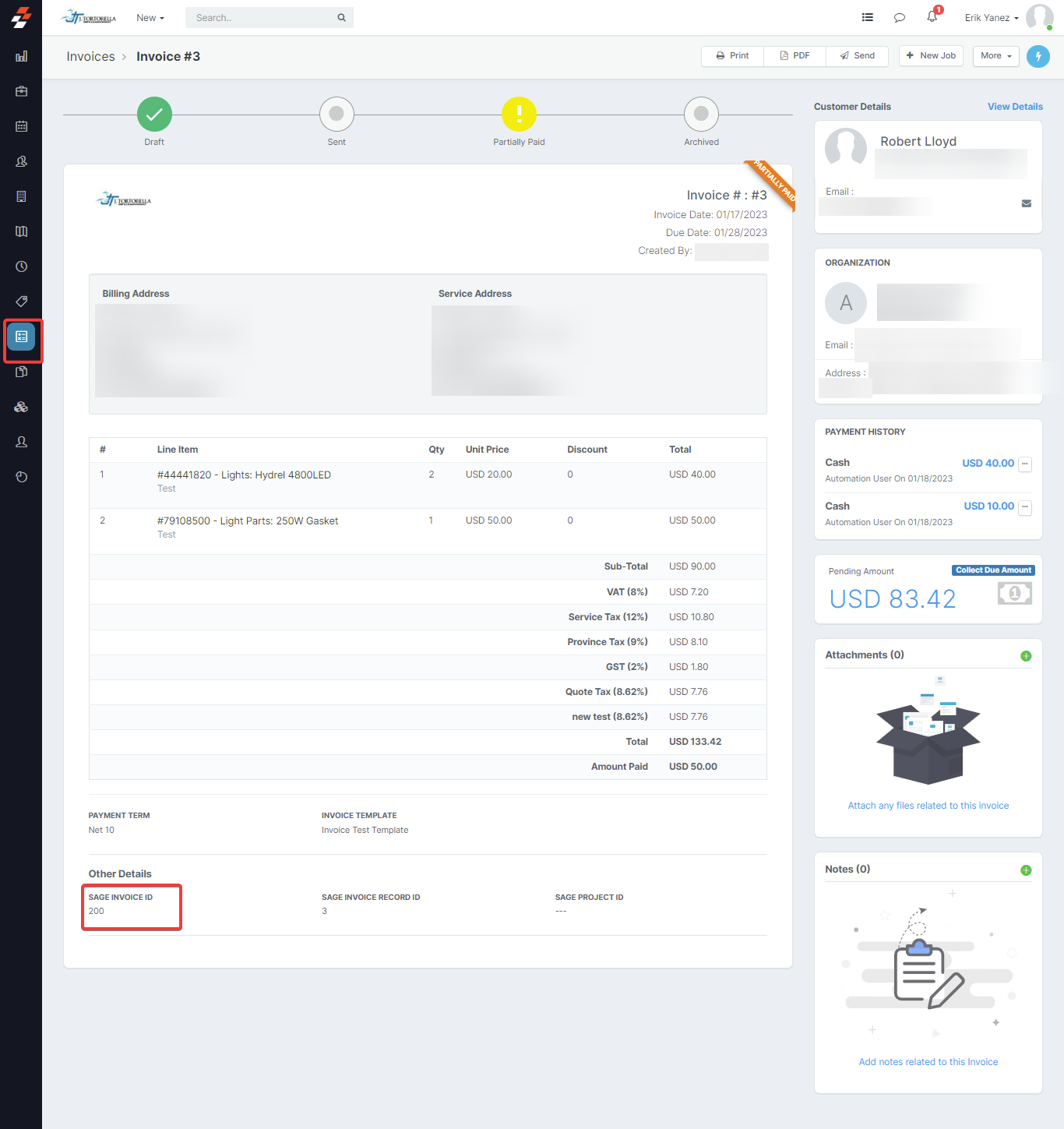Click line item '#44441820 - Lights: Hydrel 4800LED'

pos(244,475)
